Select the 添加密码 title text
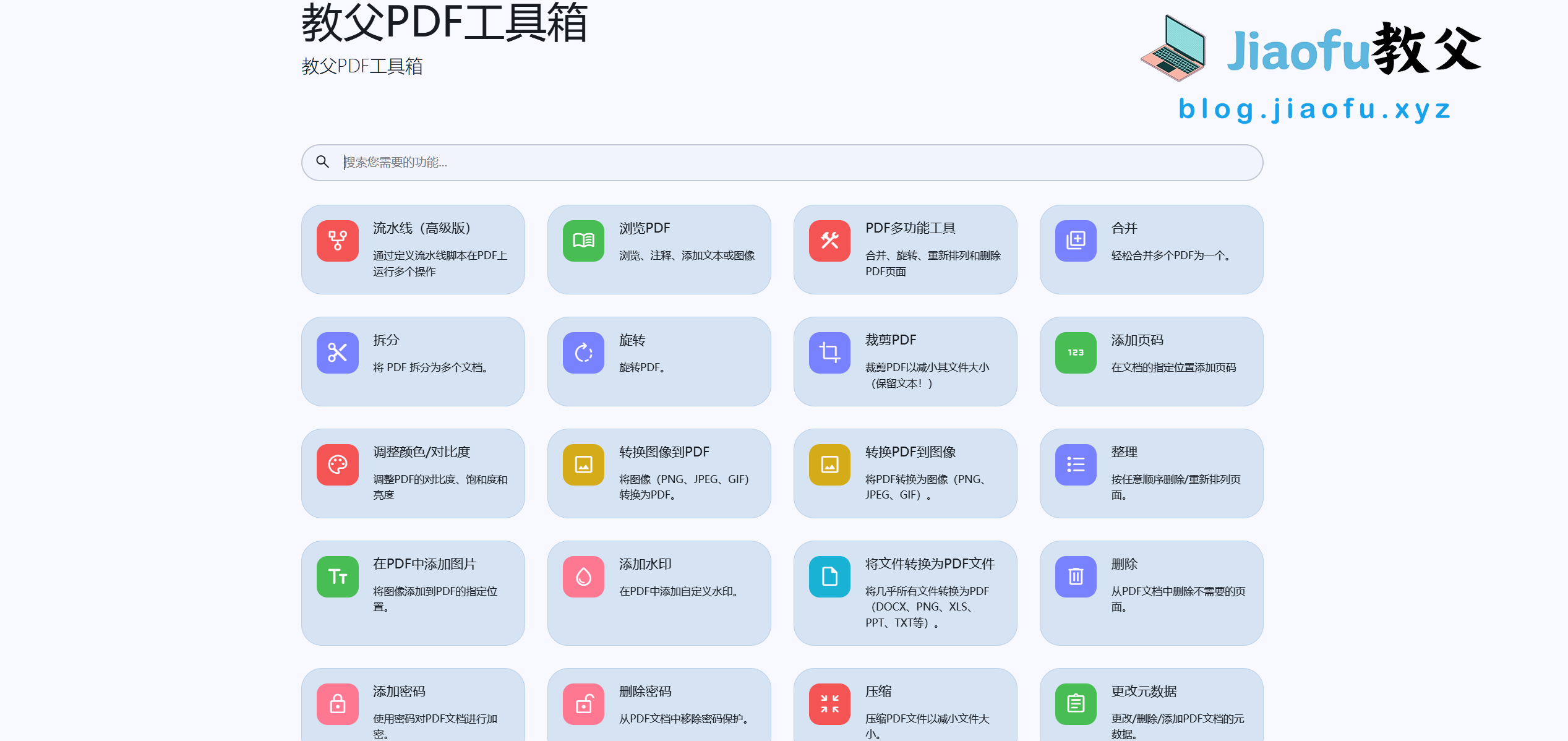 point(399,692)
